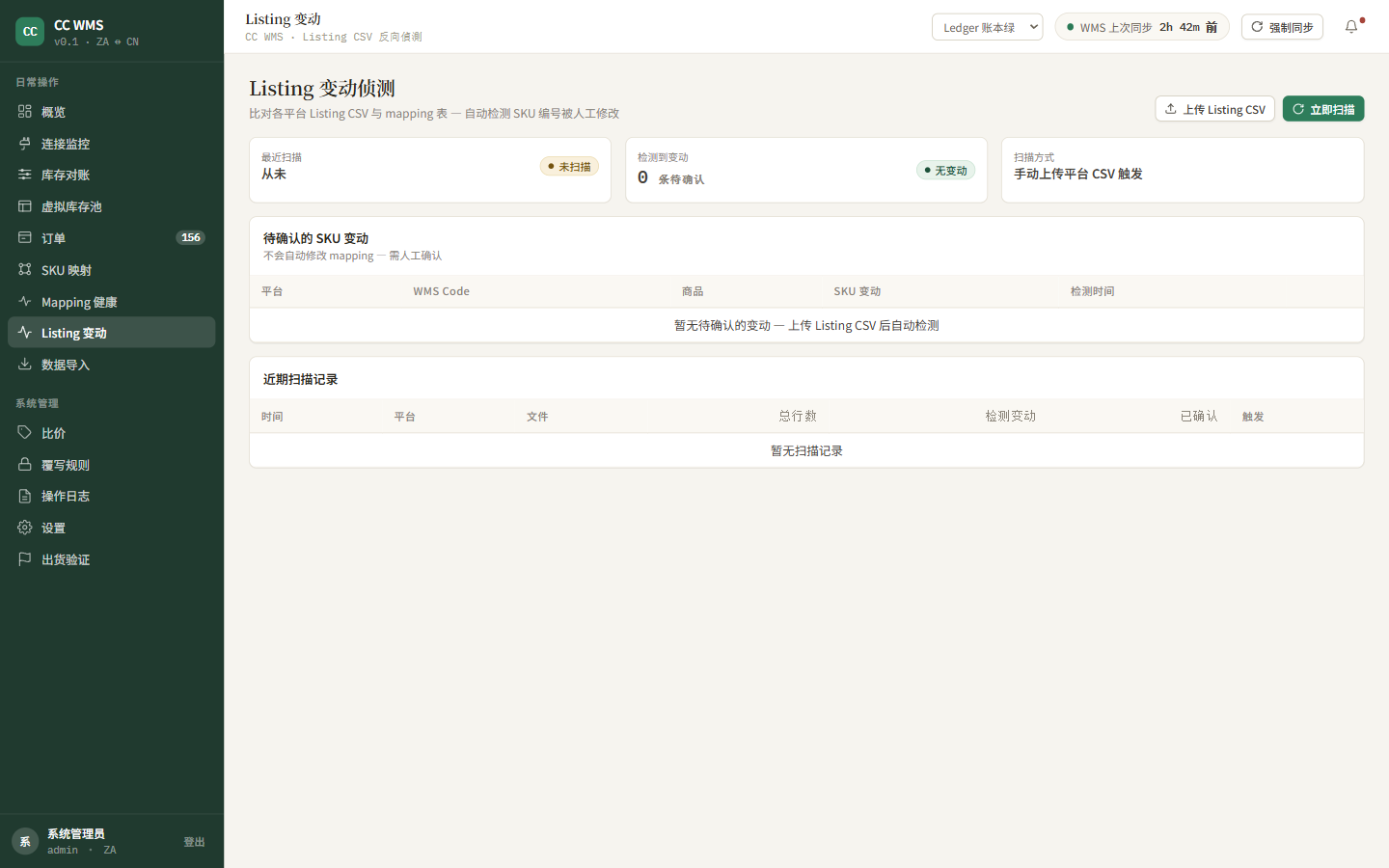Screen dimensions: 1389x868
Task: Click 暂无扫描记录 empty message
Action: click(806, 450)
